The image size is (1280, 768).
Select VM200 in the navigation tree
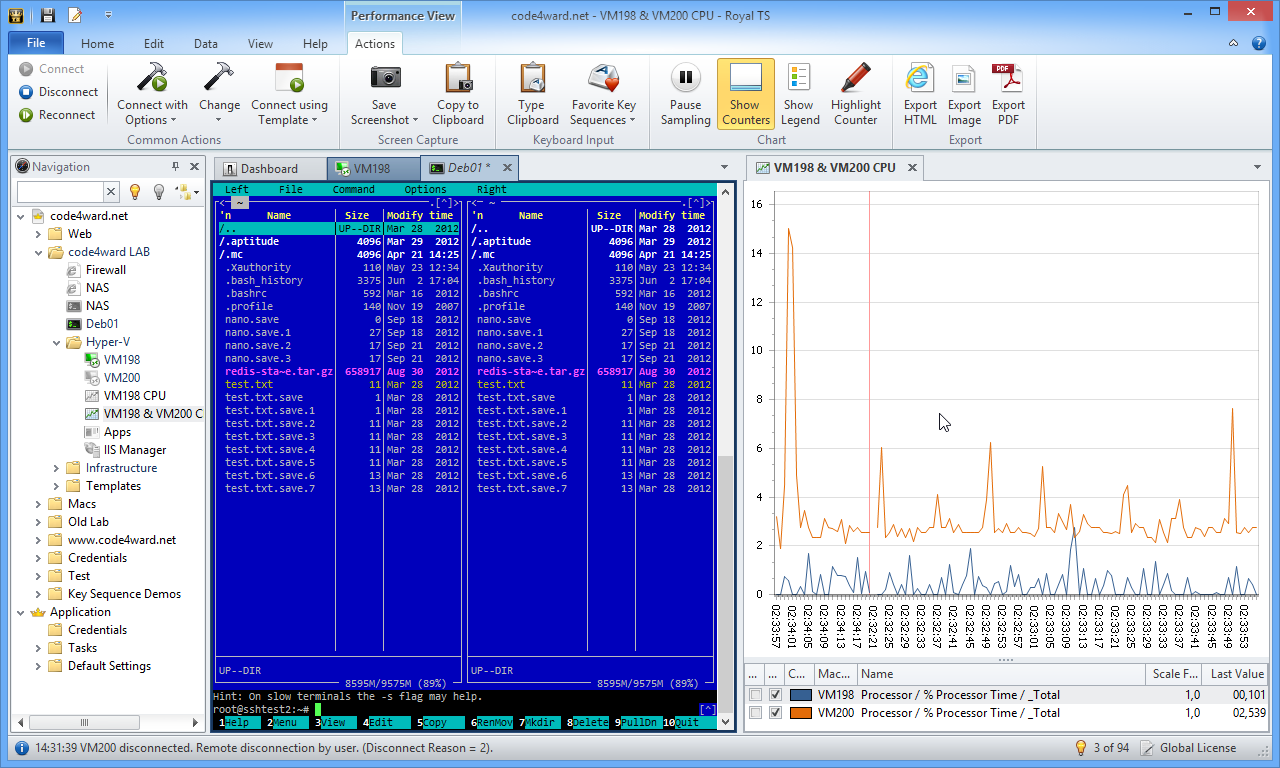click(x=112, y=378)
